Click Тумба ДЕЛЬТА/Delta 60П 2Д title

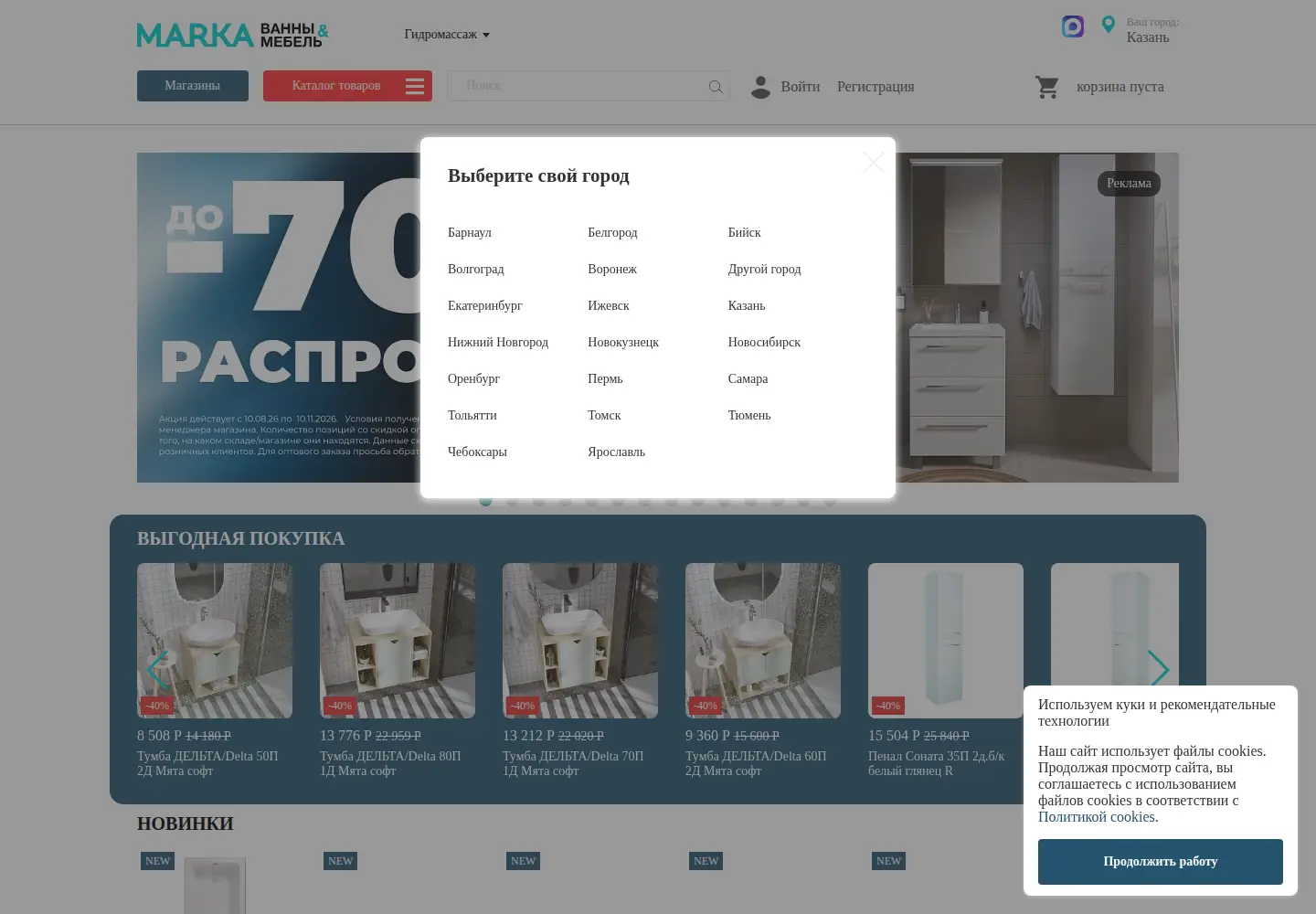point(756,764)
